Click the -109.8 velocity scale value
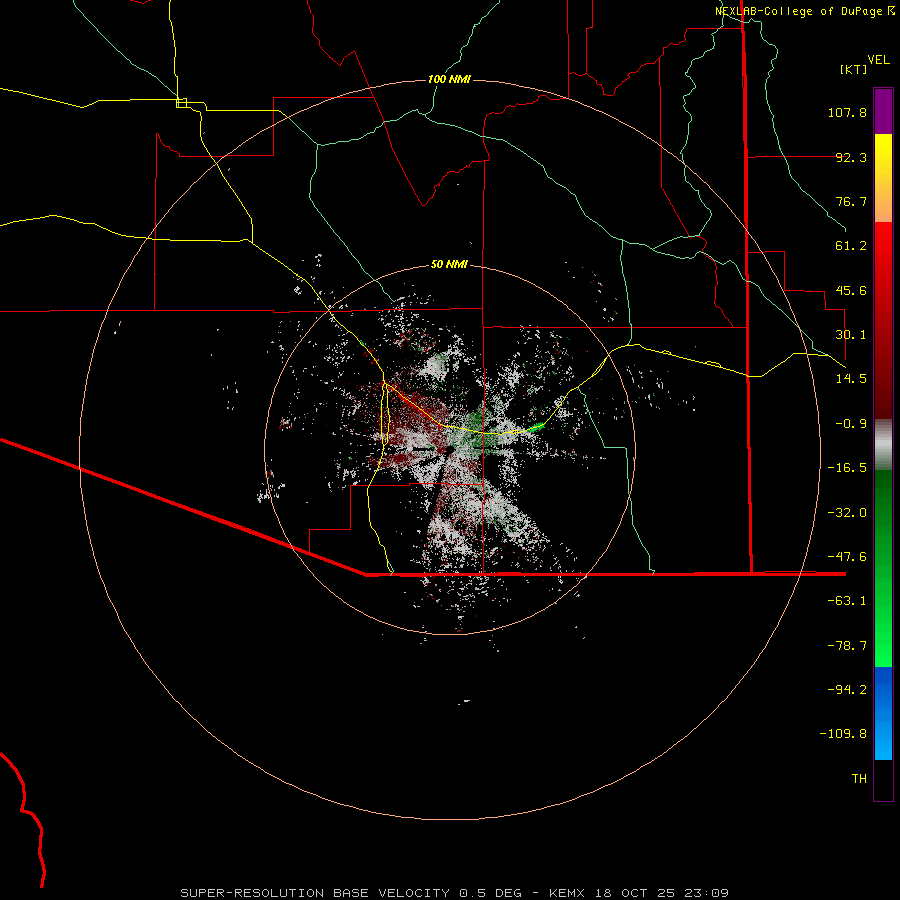The width and height of the screenshot is (900, 900). click(843, 734)
